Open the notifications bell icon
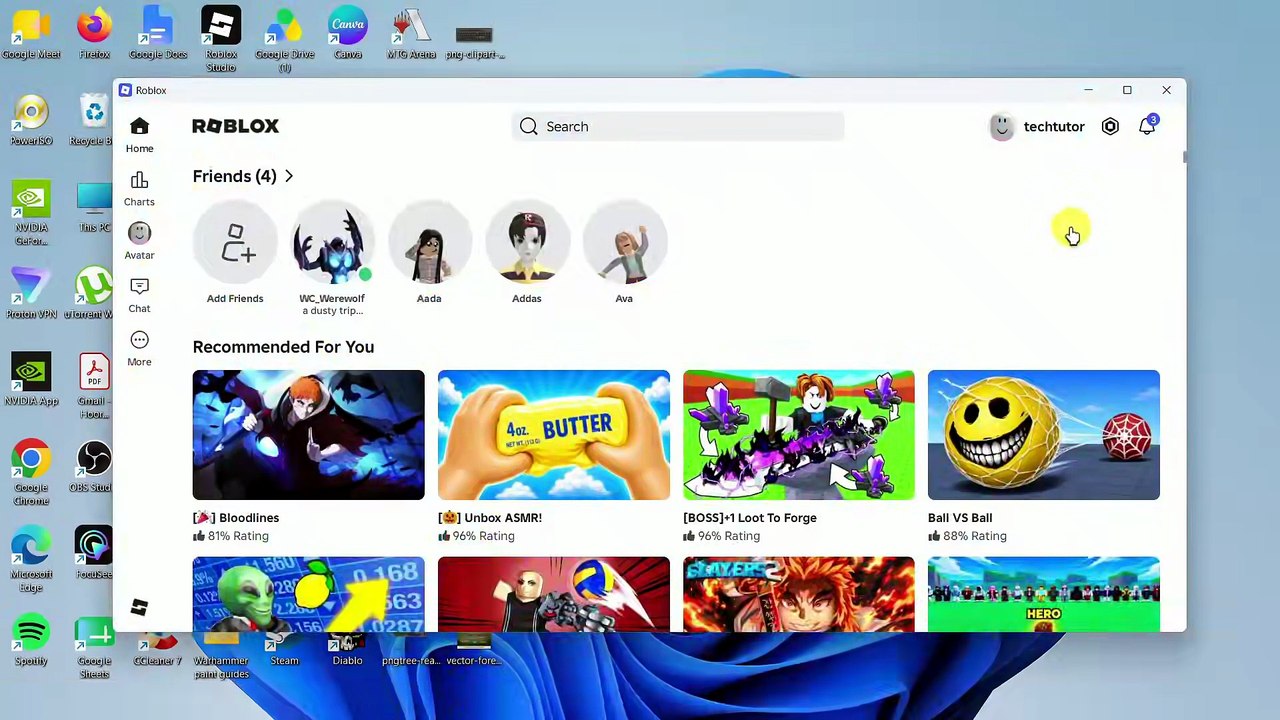 click(x=1147, y=126)
